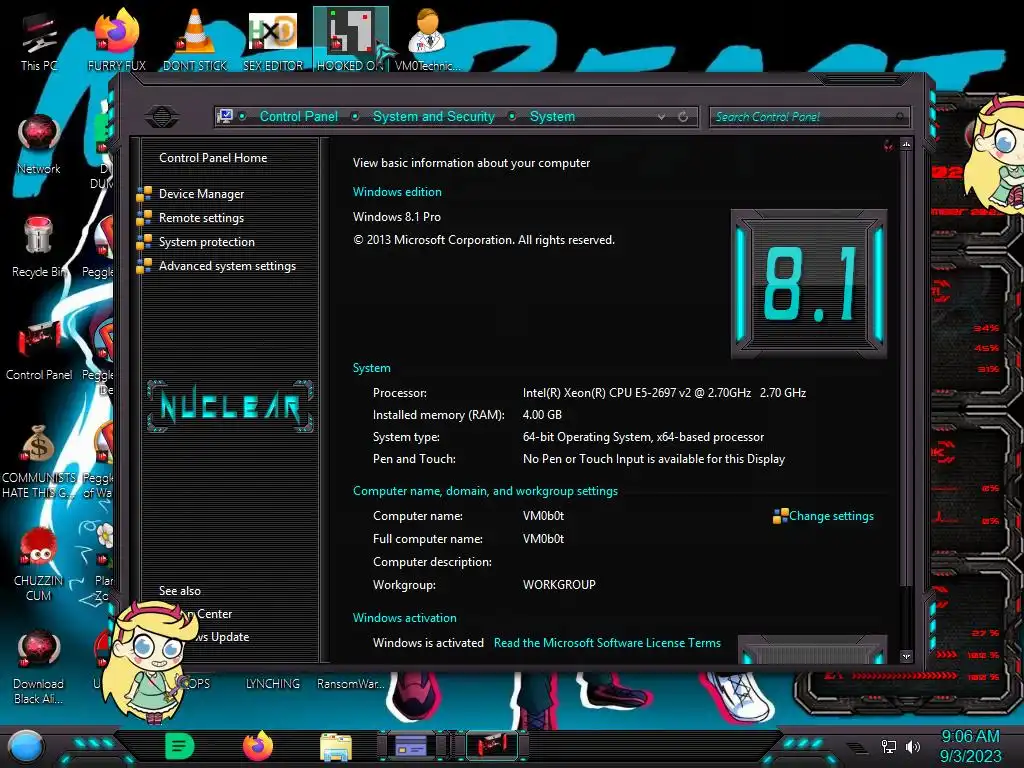Open the volume speaker tray icon

point(913,746)
